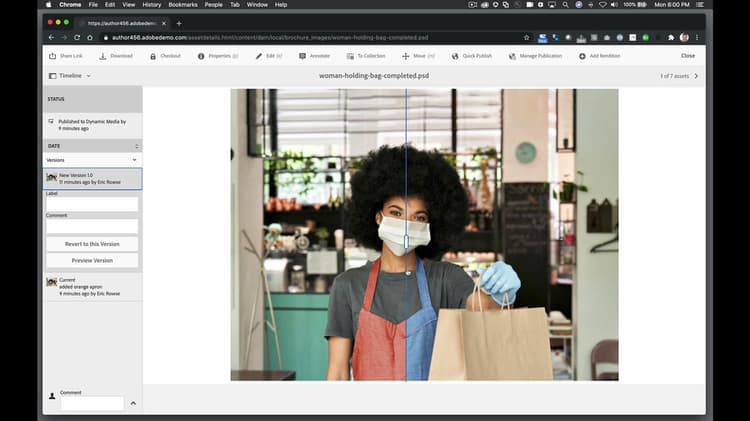
Task: Grab the image comparison slider handle
Action: tap(406, 241)
